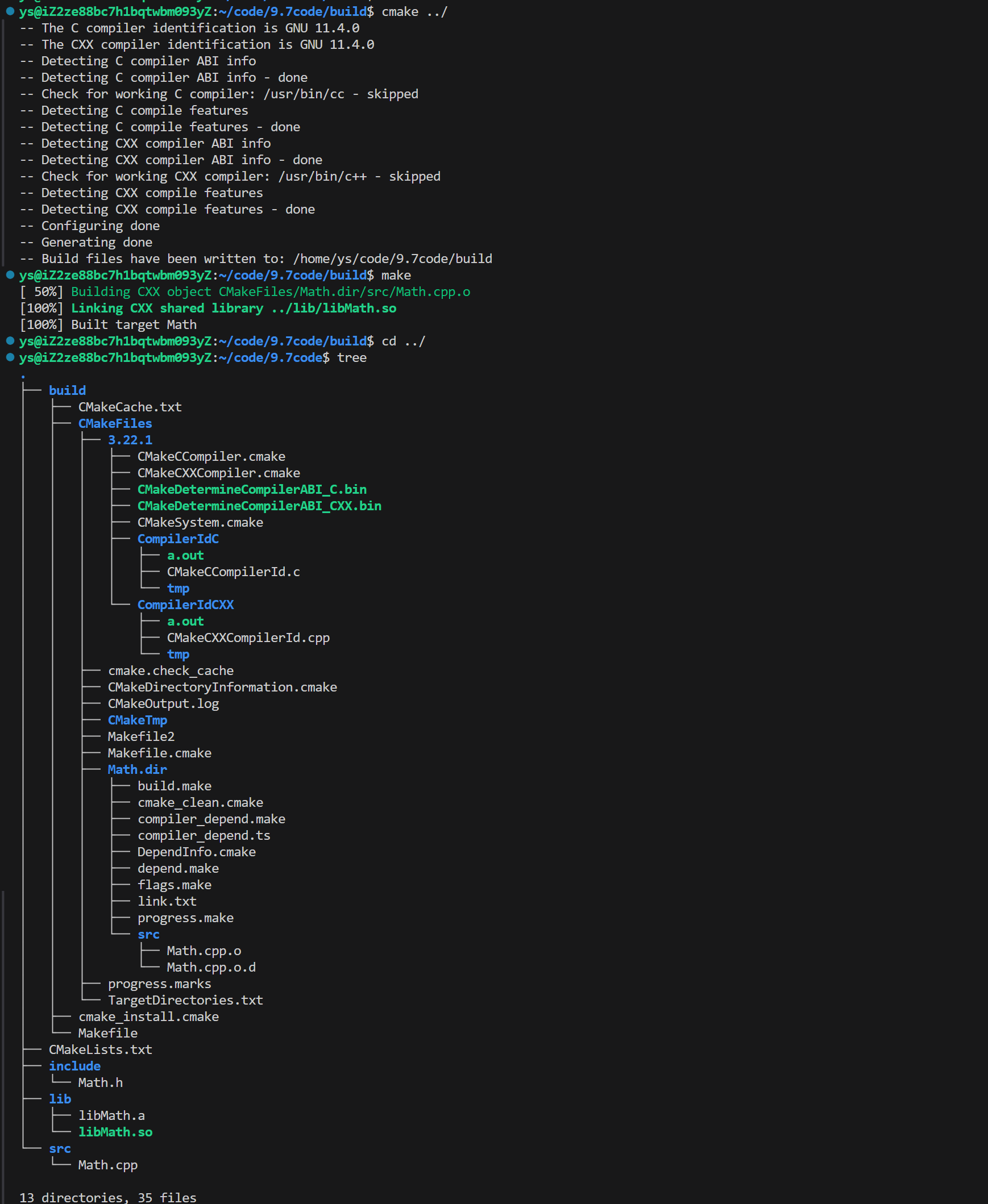Click cmake_clean.cmake file name

200,803
